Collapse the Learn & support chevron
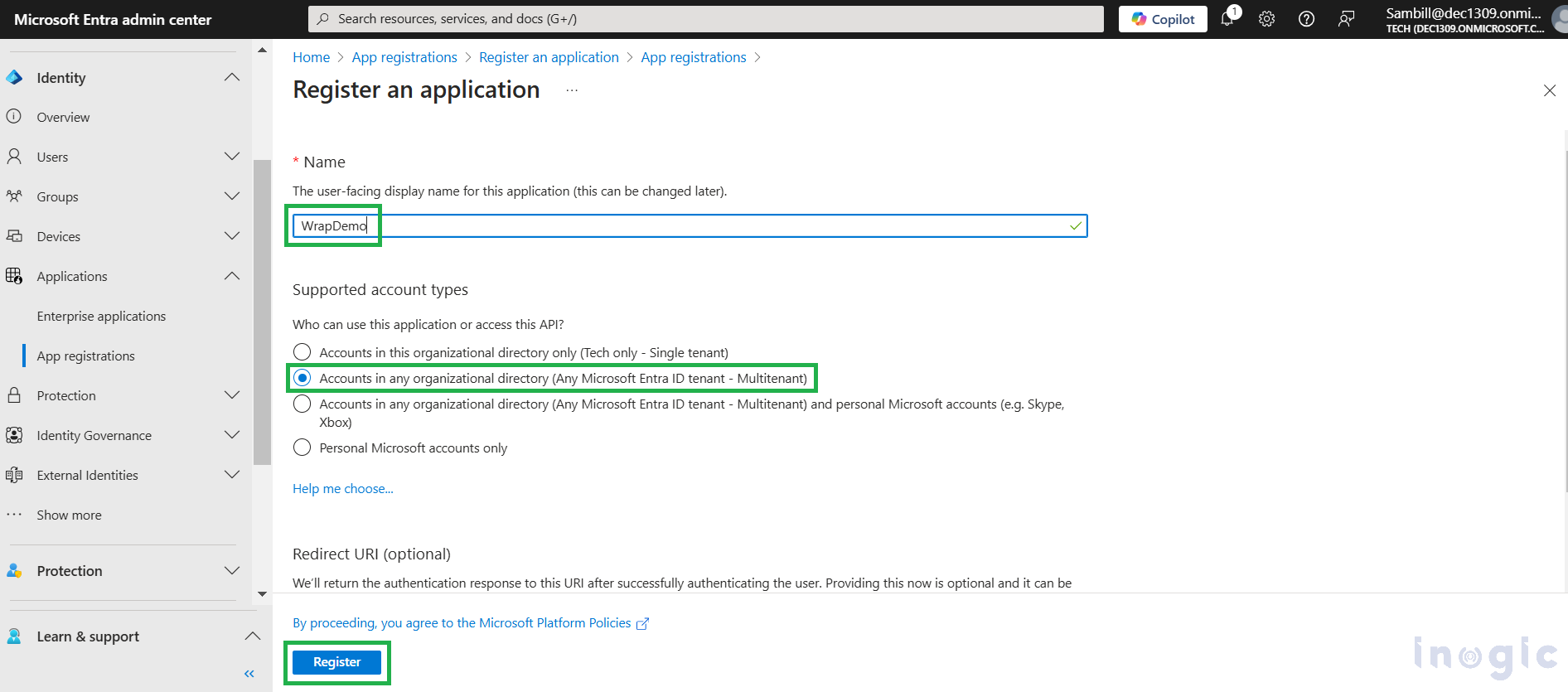The image size is (1568, 692). (253, 636)
